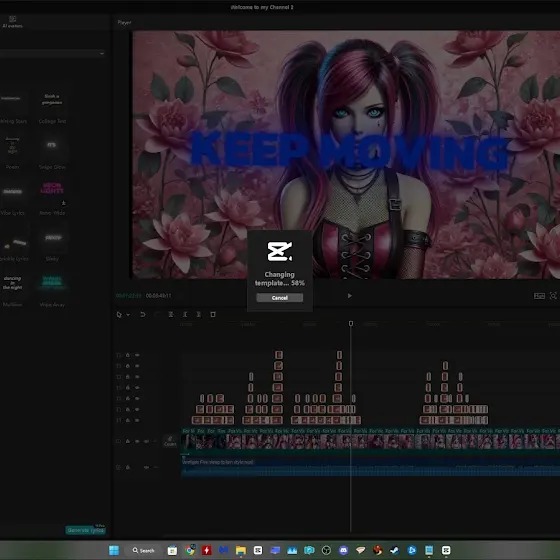Image resolution: width=560 pixels, height=560 pixels.
Task: Choose the pointer select tool
Action: point(119,315)
